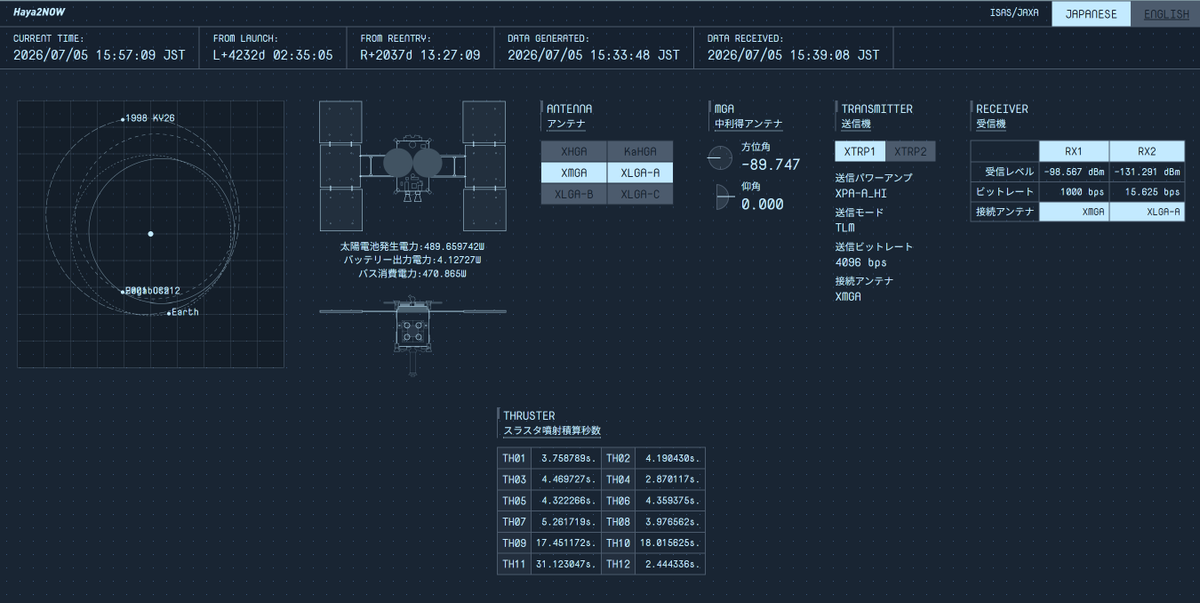Click the data generated time 15:33:48

tap(594, 55)
